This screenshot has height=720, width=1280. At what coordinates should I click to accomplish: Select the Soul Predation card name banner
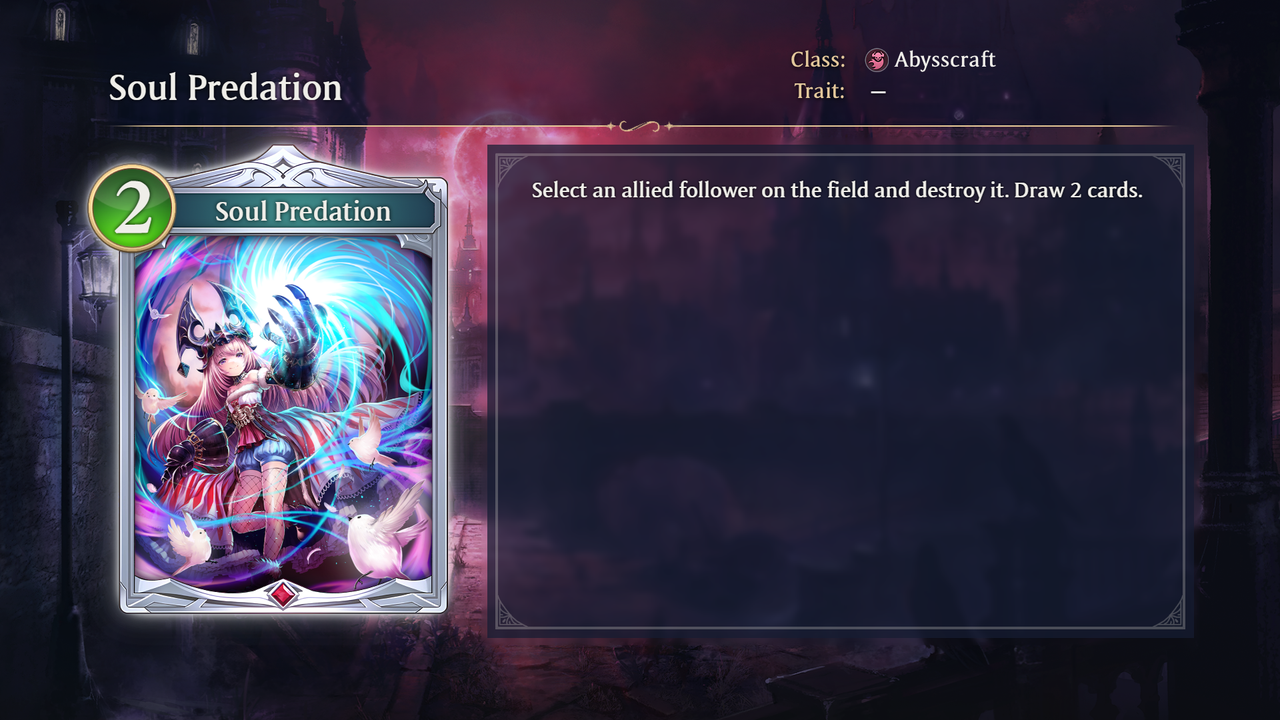click(x=303, y=211)
